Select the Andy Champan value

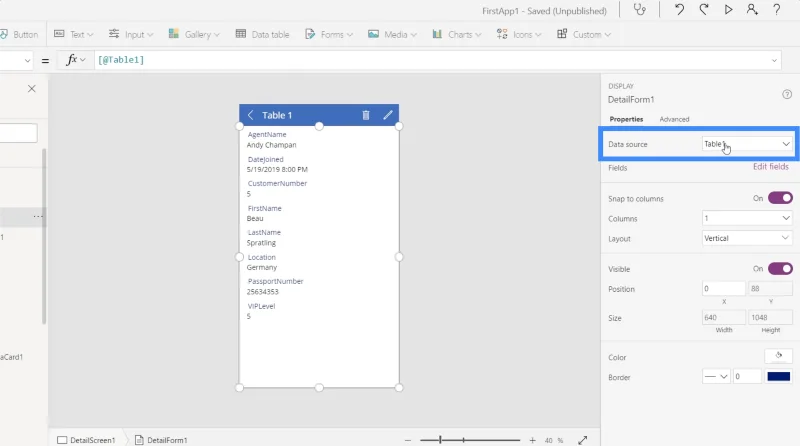tap(271, 145)
